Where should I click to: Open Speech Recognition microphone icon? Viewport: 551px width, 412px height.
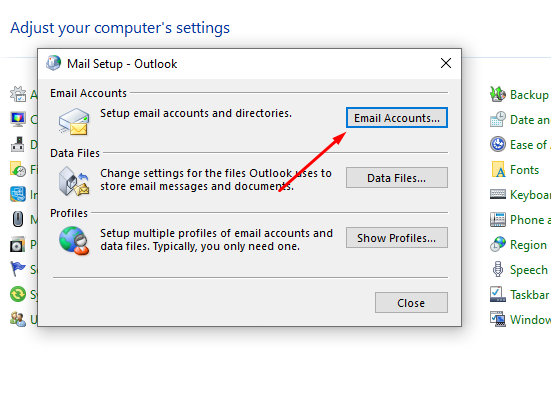pyautogui.click(x=498, y=269)
